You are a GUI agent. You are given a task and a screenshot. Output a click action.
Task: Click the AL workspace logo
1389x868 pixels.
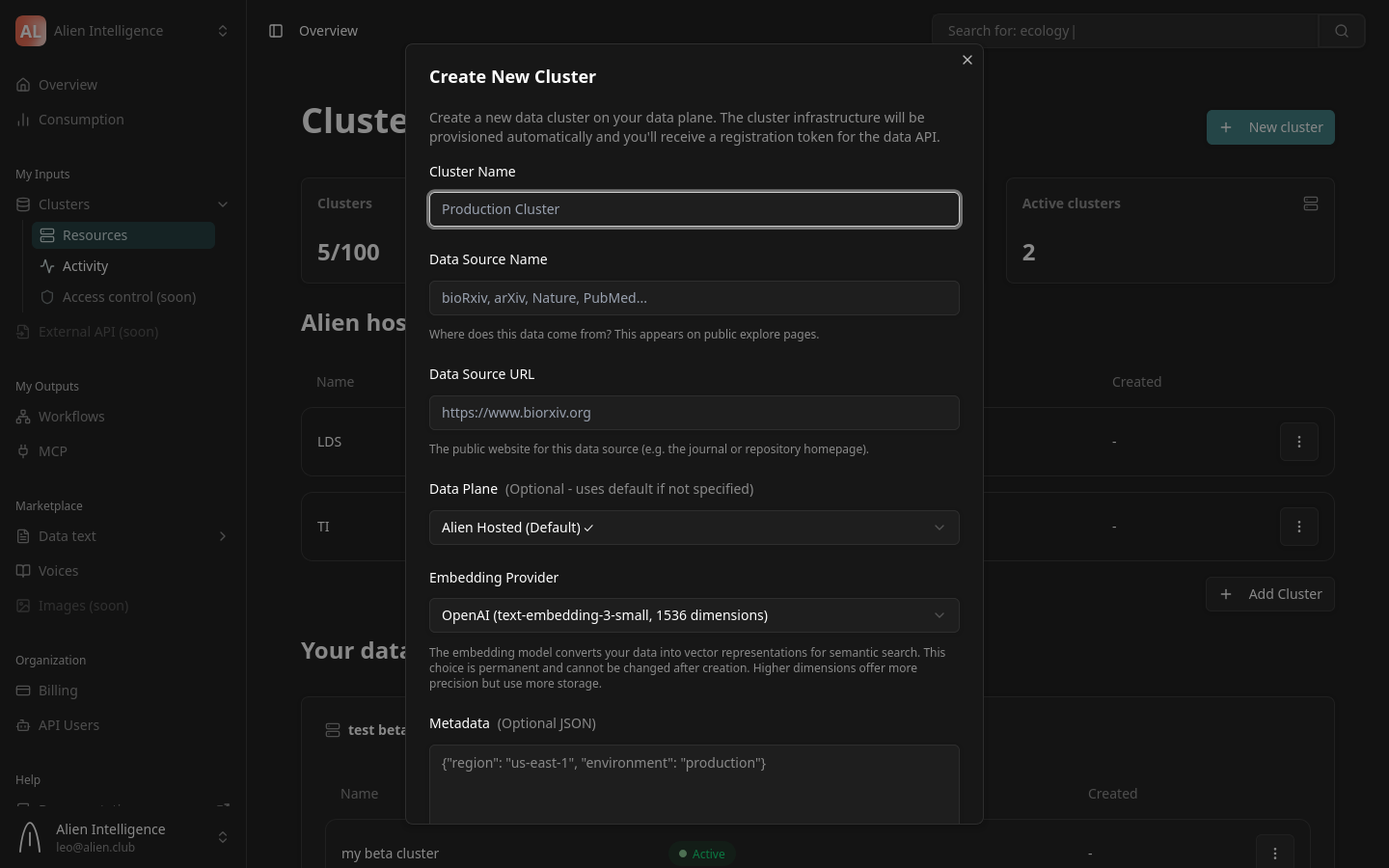click(x=31, y=31)
